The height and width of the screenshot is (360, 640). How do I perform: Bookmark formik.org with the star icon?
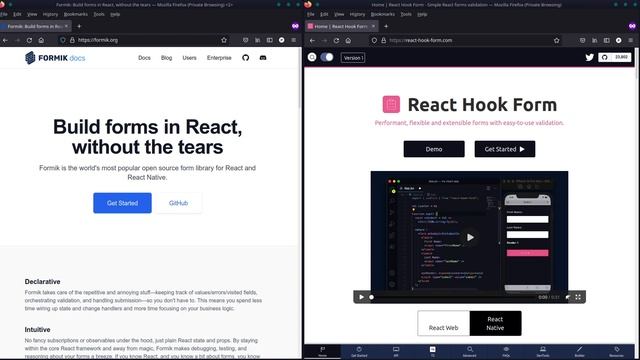point(224,40)
